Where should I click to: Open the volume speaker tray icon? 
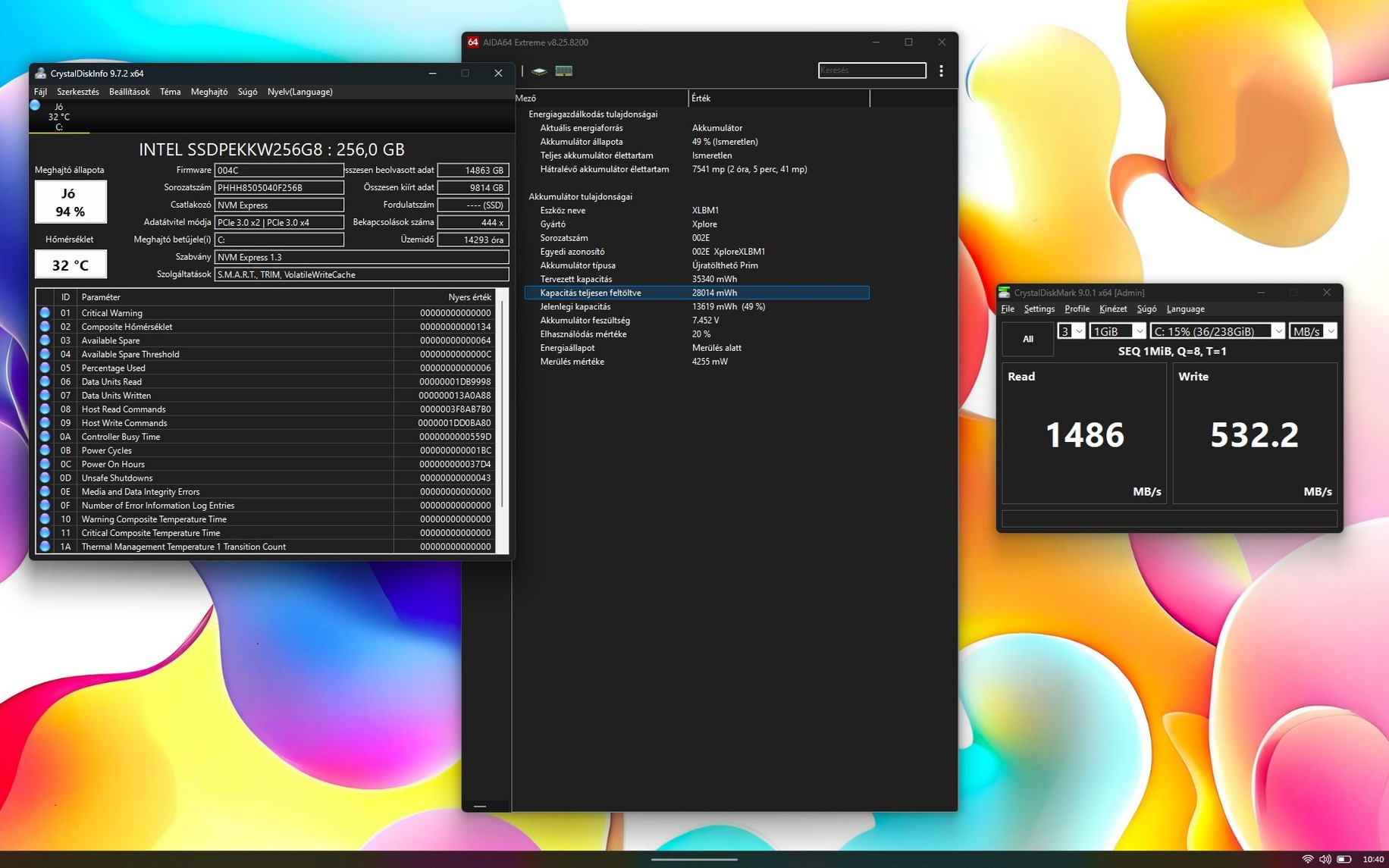pos(1325,859)
